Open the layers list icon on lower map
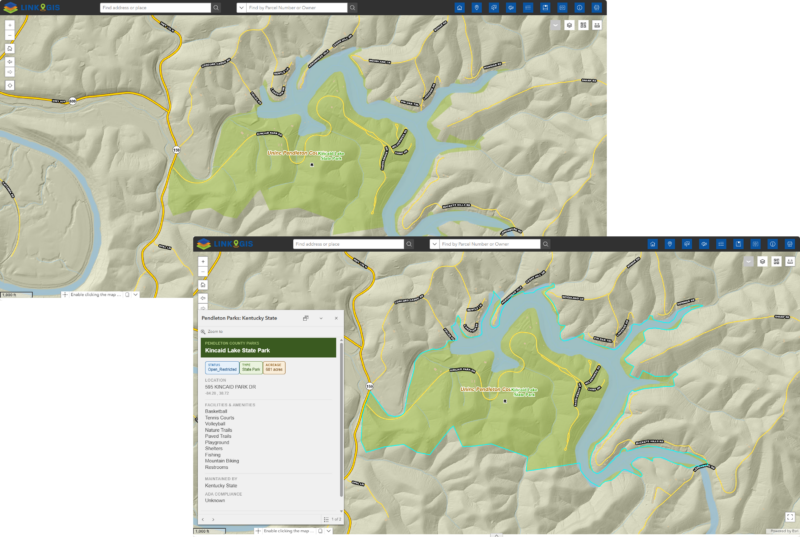The height and width of the screenshot is (537, 800). point(763,261)
